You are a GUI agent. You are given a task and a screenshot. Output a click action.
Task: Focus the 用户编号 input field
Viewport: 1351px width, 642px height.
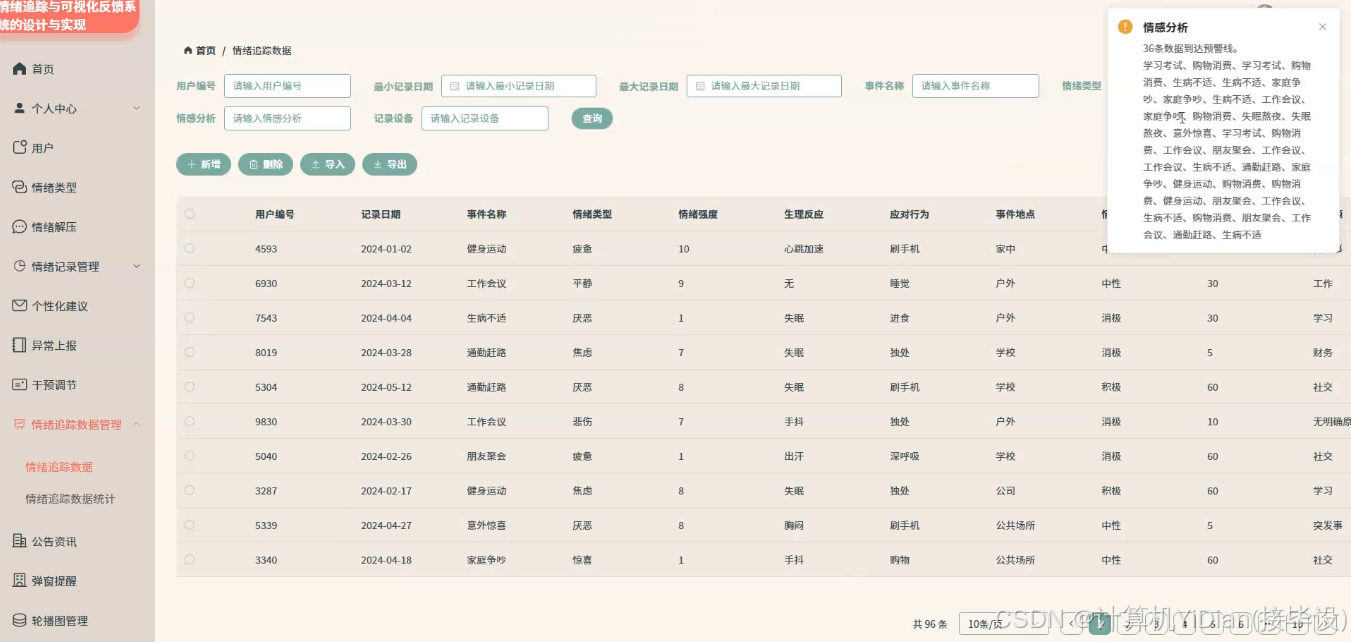pyautogui.click(x=287, y=86)
